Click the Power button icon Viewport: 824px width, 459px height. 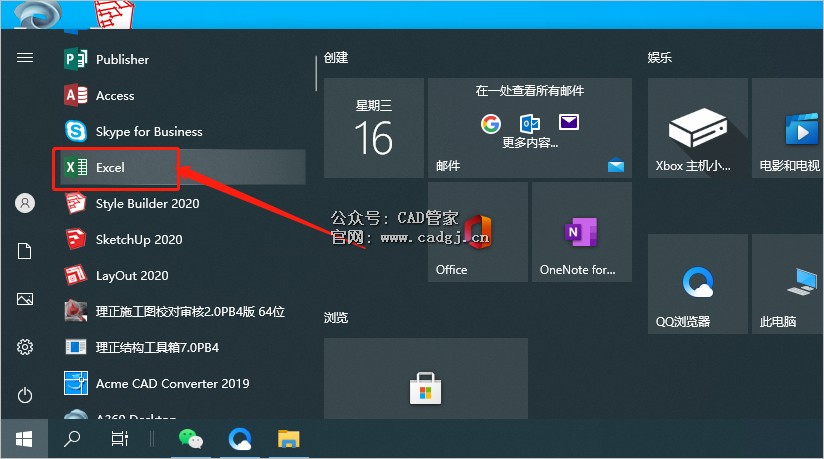click(25, 395)
